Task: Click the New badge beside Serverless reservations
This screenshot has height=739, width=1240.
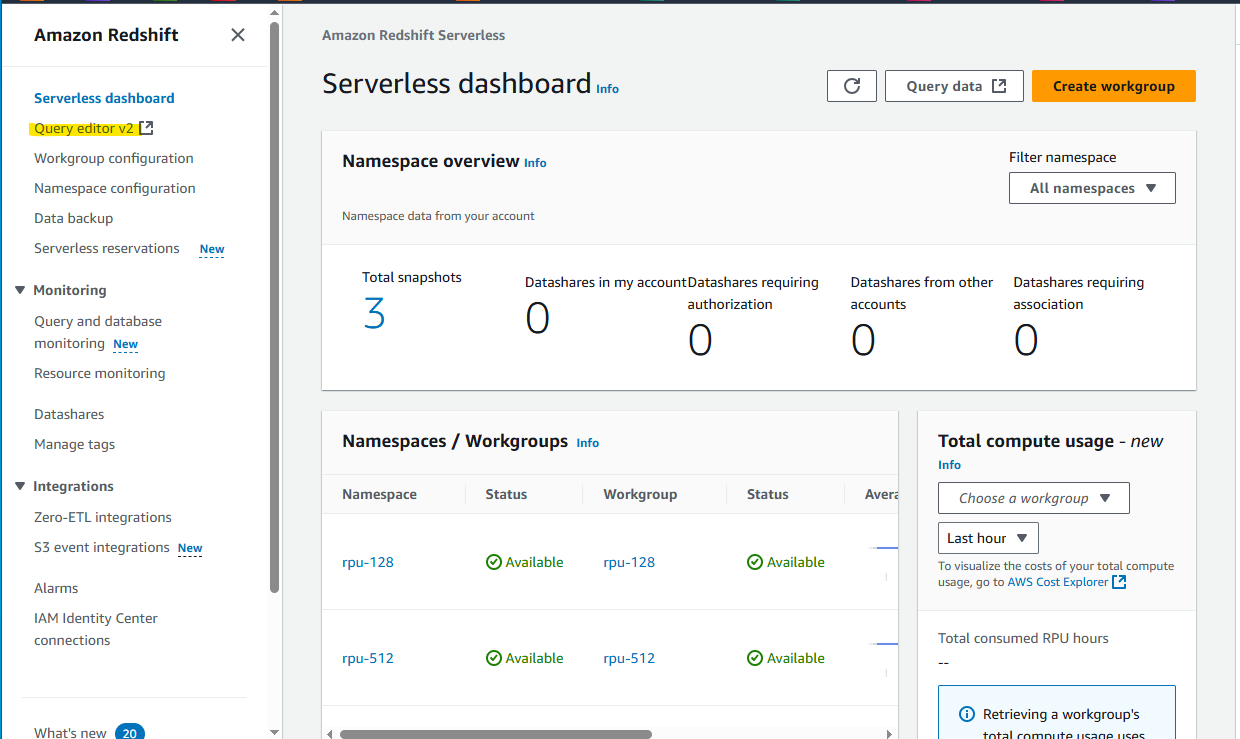Action: [x=212, y=249]
